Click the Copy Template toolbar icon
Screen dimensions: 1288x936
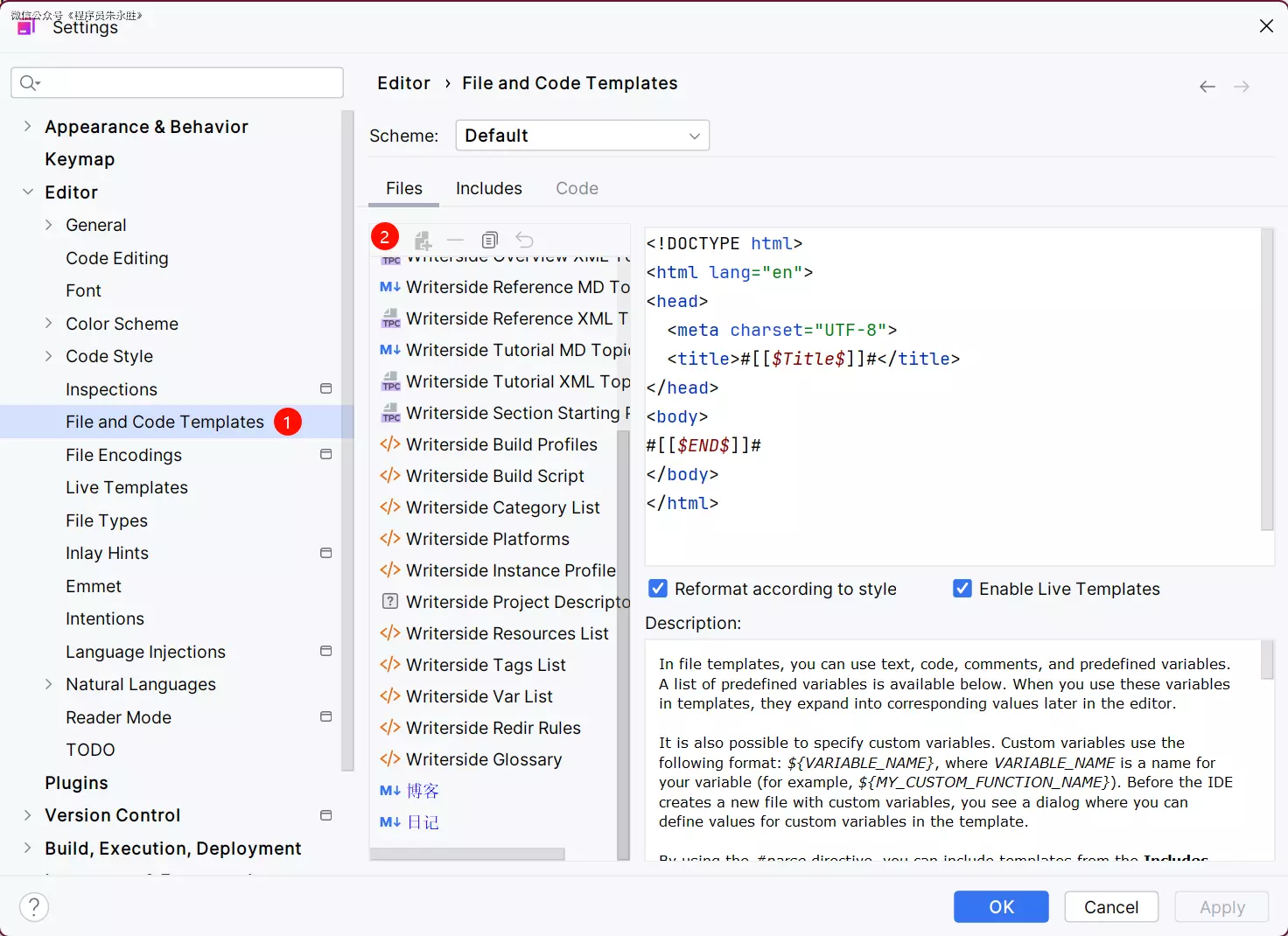click(490, 241)
